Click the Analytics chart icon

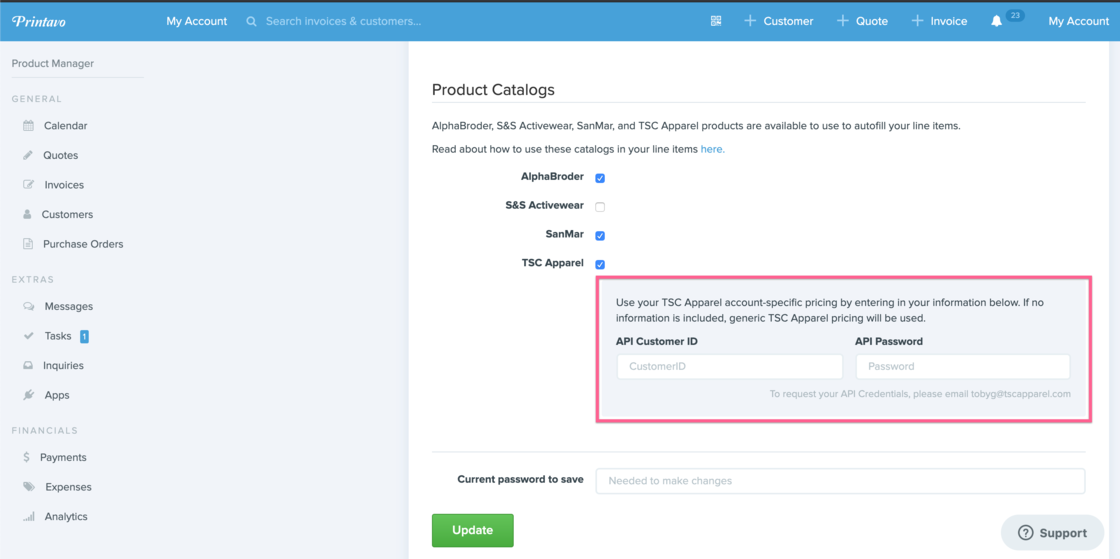pyautogui.click(x=29, y=517)
